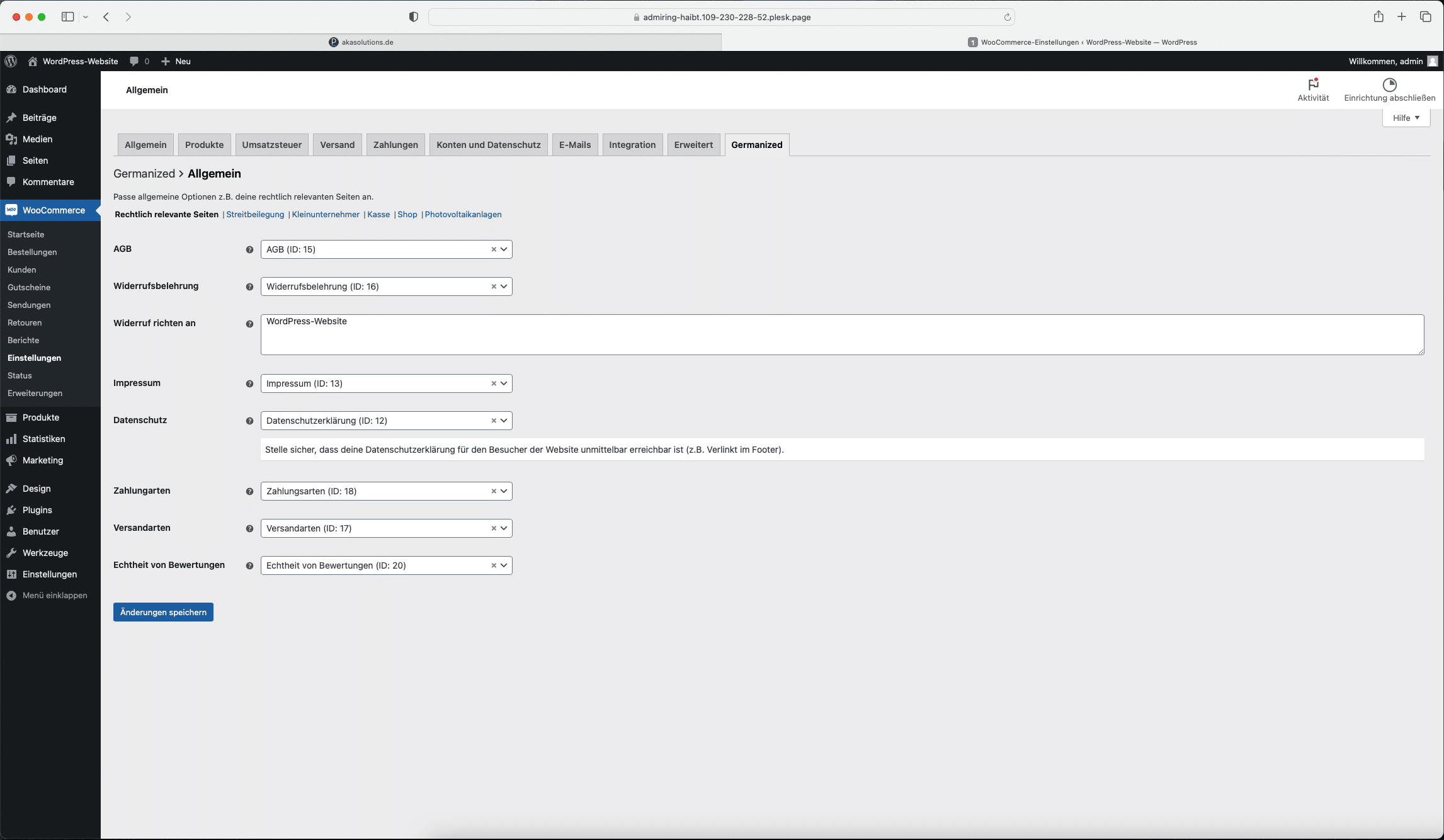Switch to the Integration settings tab

point(632,145)
